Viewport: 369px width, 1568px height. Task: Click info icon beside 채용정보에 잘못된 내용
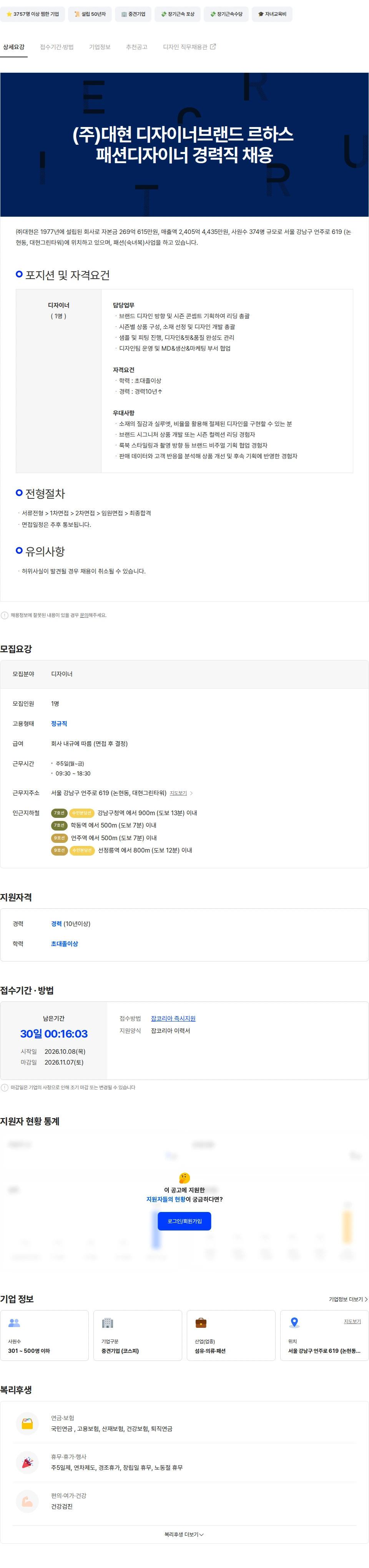tap(5, 615)
